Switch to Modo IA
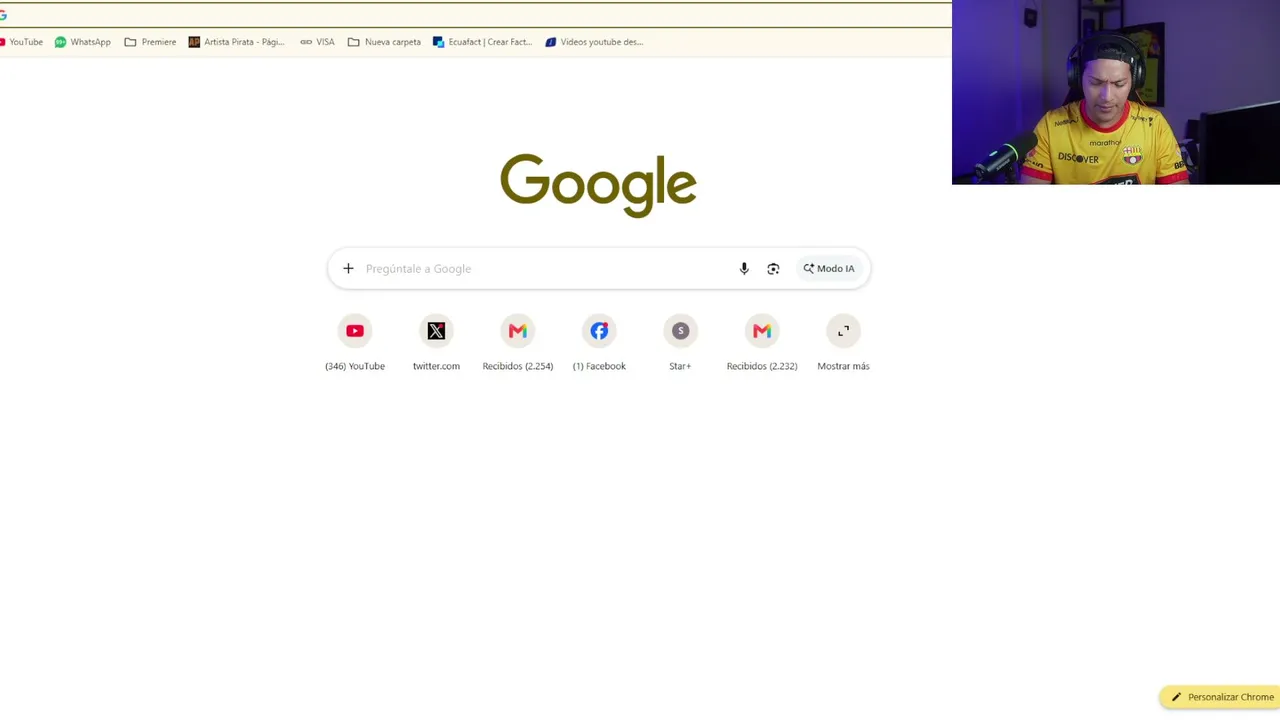This screenshot has height=720, width=1280. tap(829, 268)
